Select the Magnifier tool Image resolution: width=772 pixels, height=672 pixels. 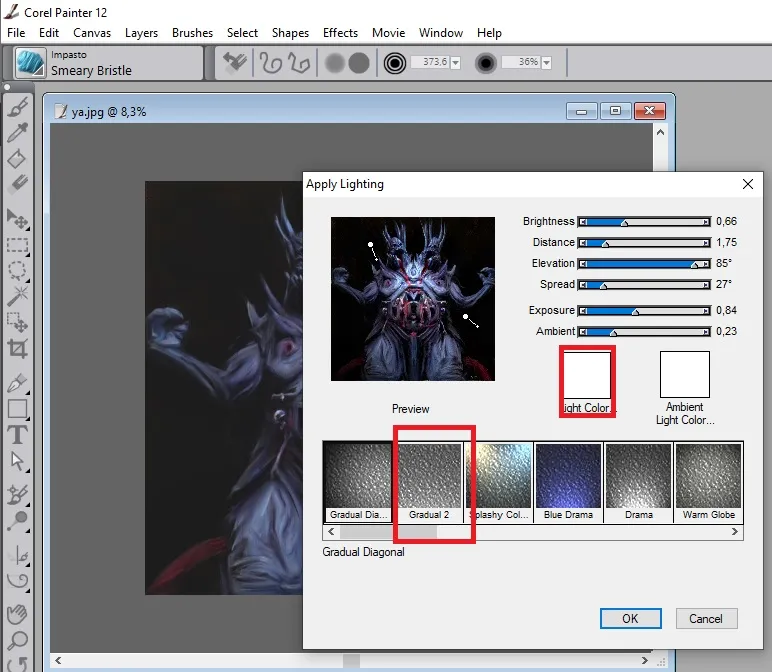point(17,640)
